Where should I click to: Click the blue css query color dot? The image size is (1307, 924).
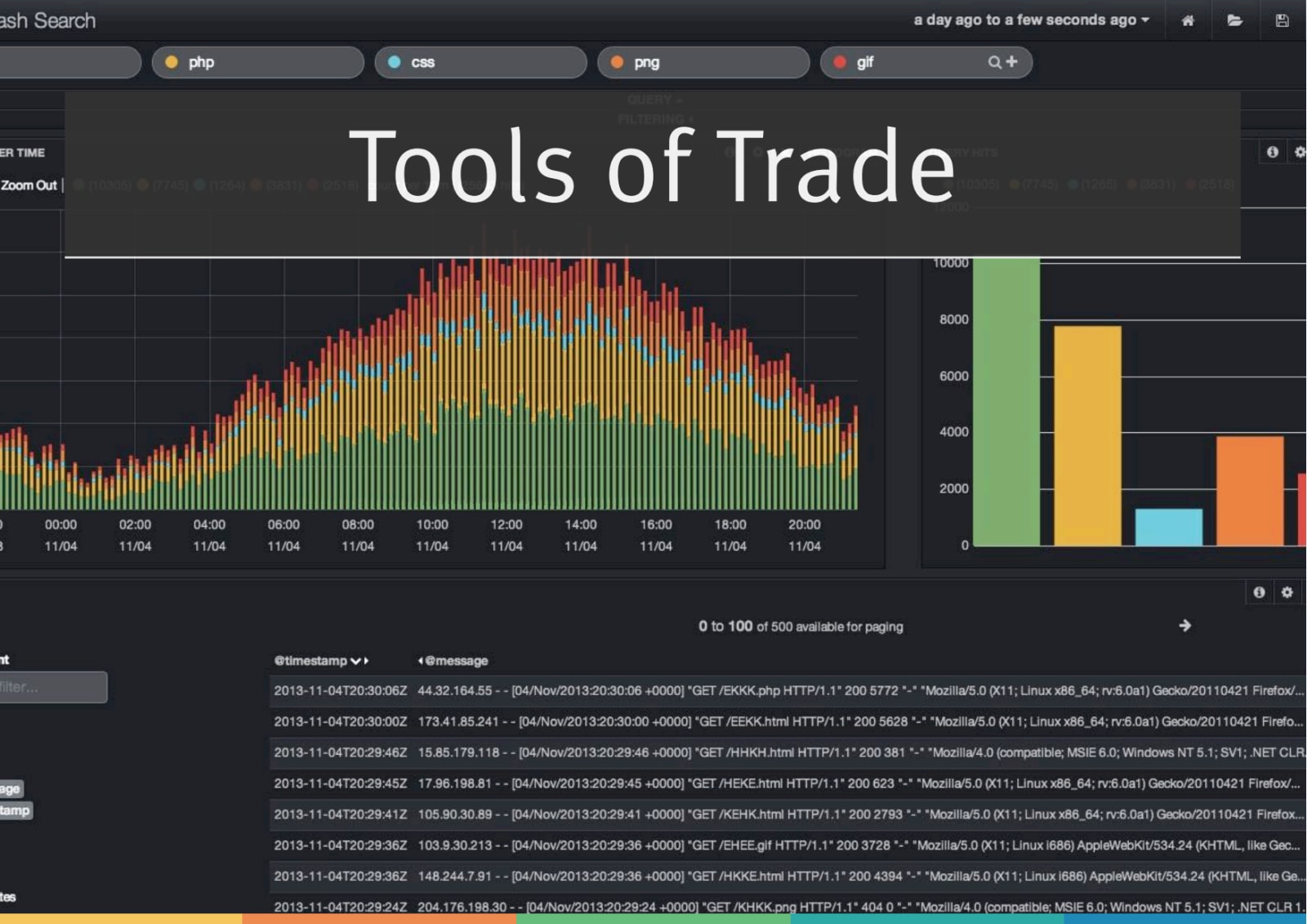click(x=394, y=62)
